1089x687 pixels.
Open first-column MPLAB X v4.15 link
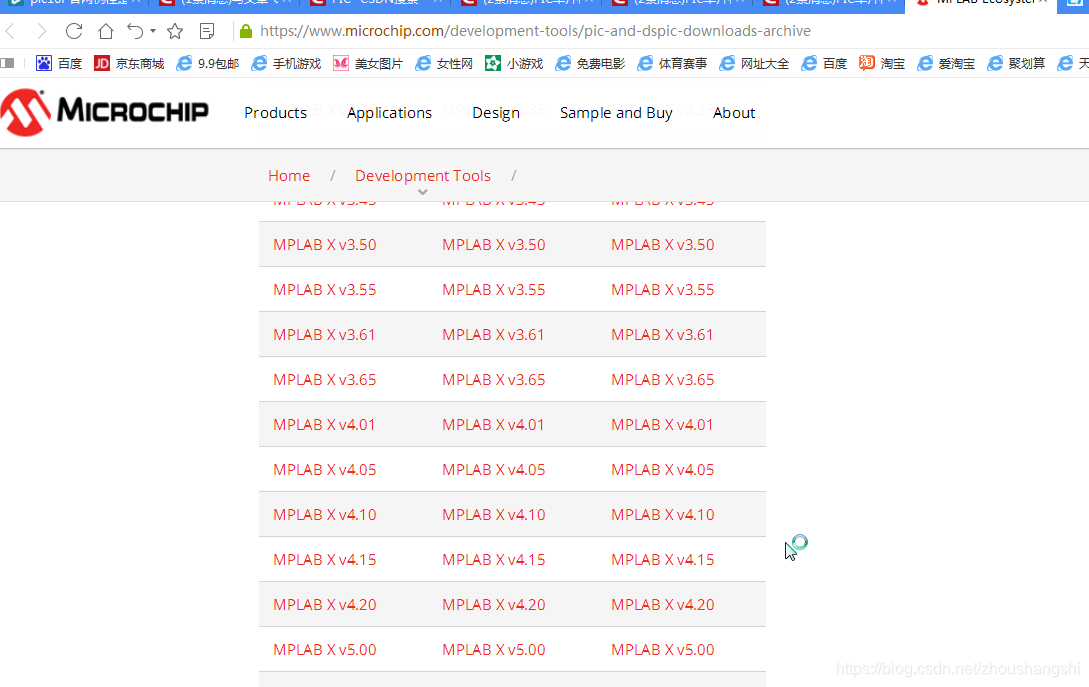click(324, 560)
